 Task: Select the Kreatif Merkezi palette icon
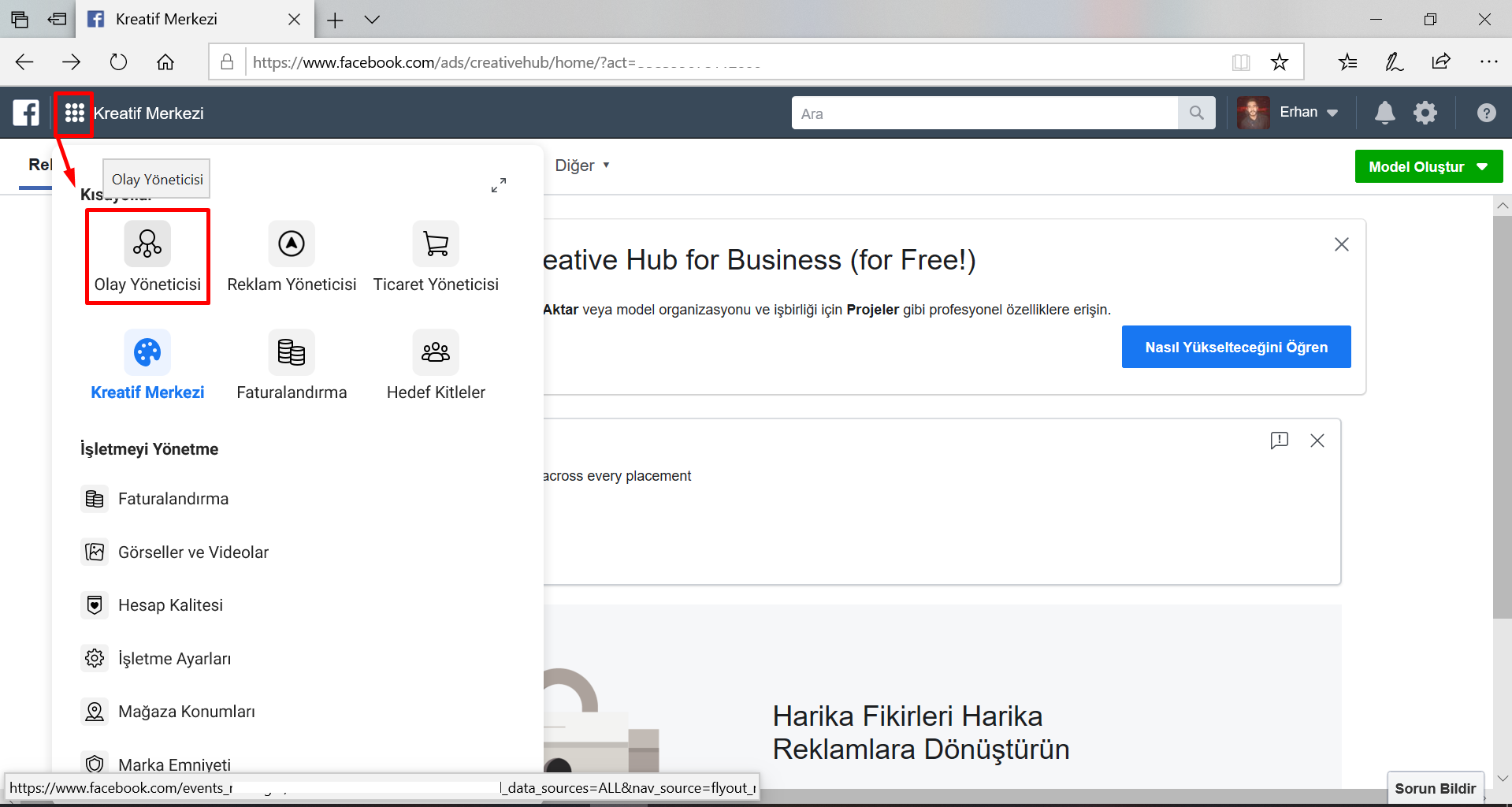coord(147,351)
